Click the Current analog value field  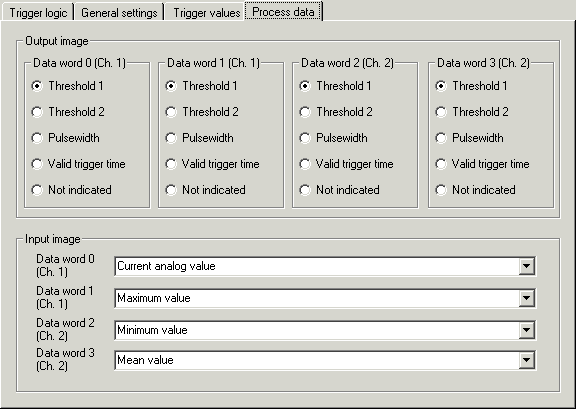[x=325, y=266]
